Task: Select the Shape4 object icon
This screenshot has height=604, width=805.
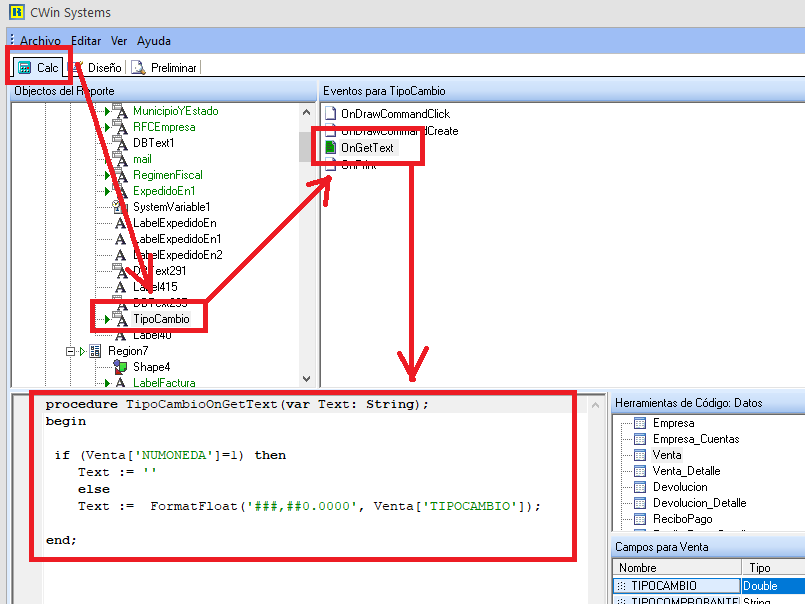Action: (x=121, y=367)
